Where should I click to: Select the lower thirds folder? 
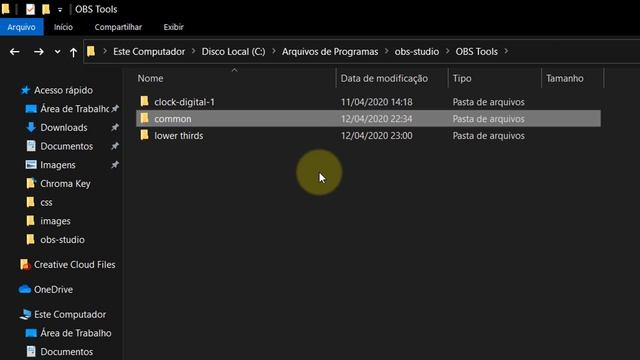(179, 136)
